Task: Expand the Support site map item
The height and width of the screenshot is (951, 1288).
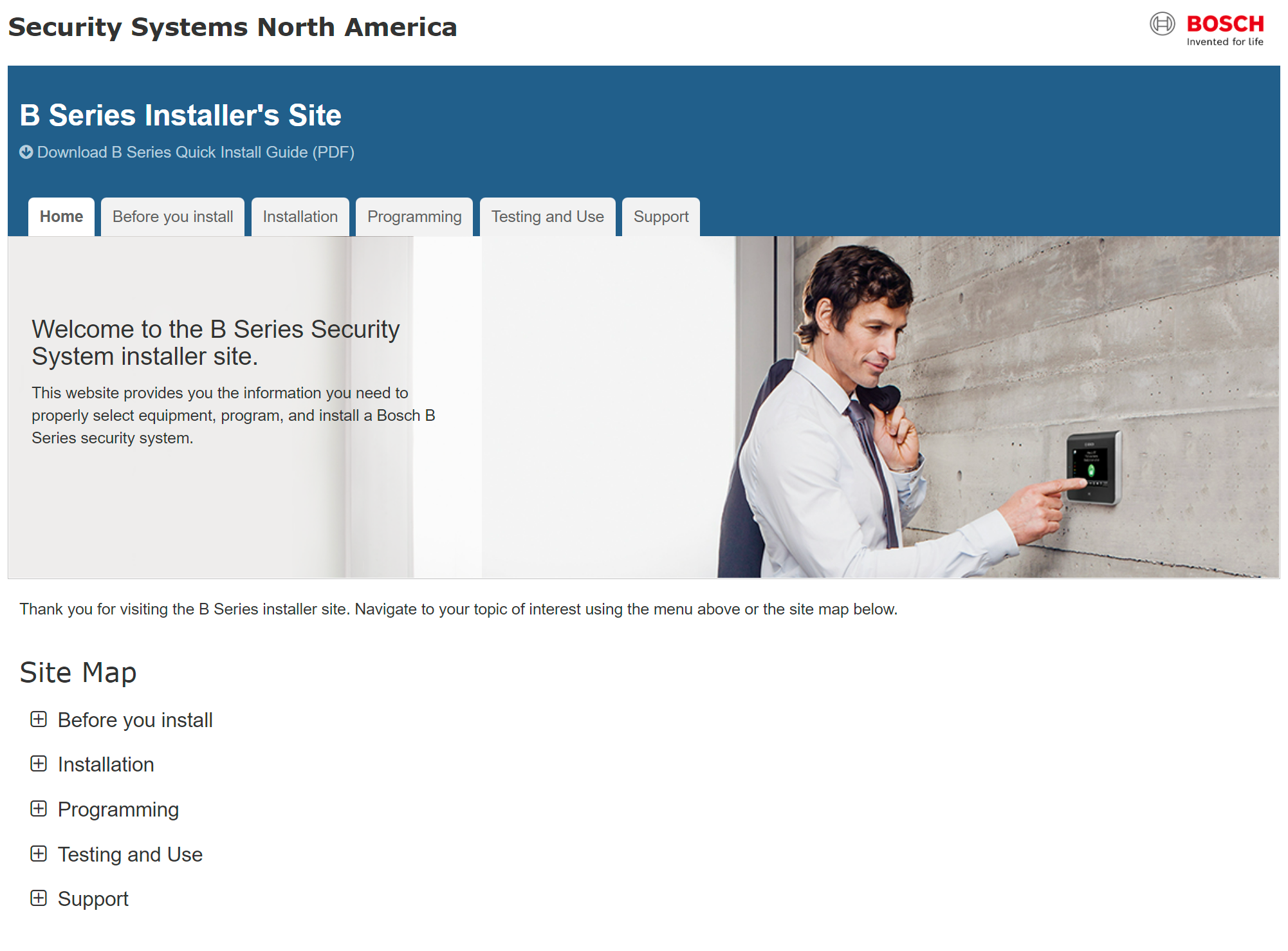Action: pyautogui.click(x=37, y=898)
